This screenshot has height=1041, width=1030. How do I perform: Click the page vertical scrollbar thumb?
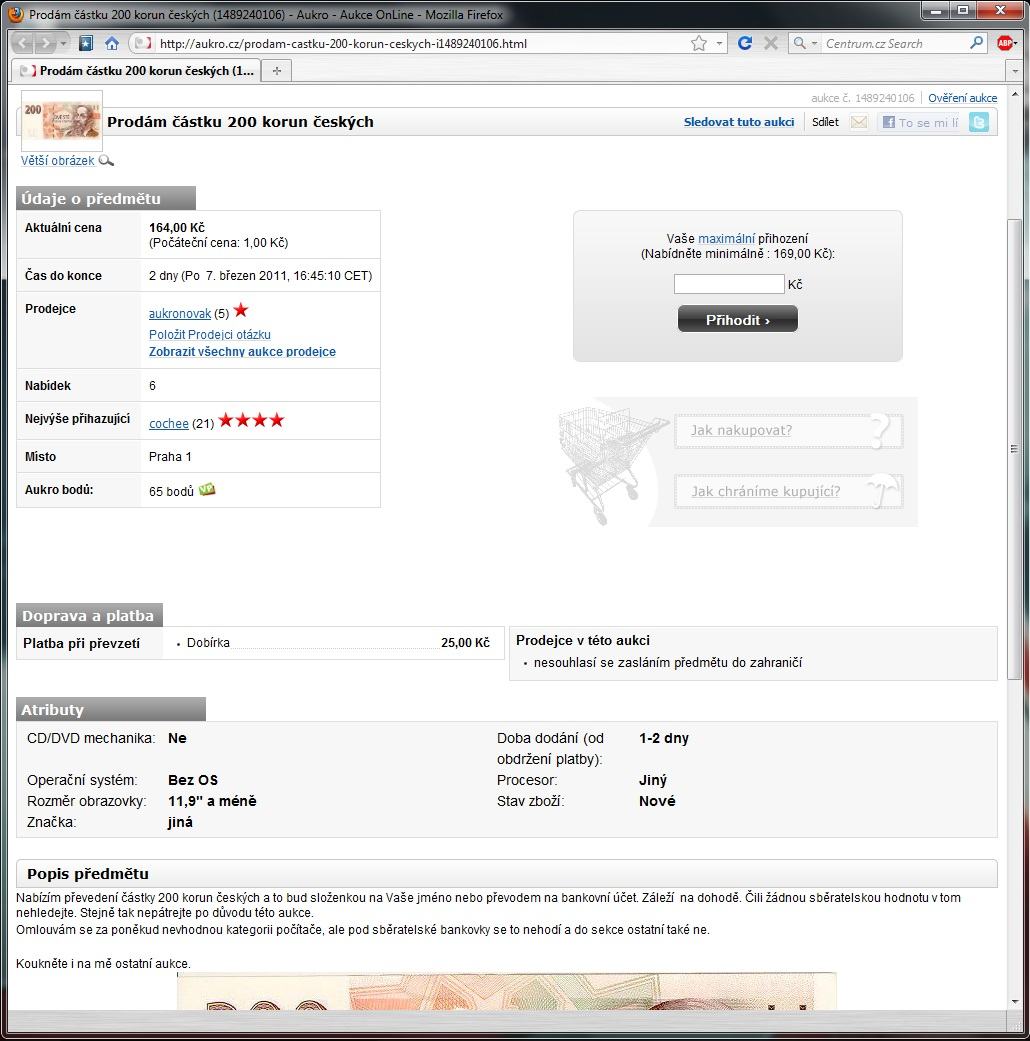[x=1014, y=449]
